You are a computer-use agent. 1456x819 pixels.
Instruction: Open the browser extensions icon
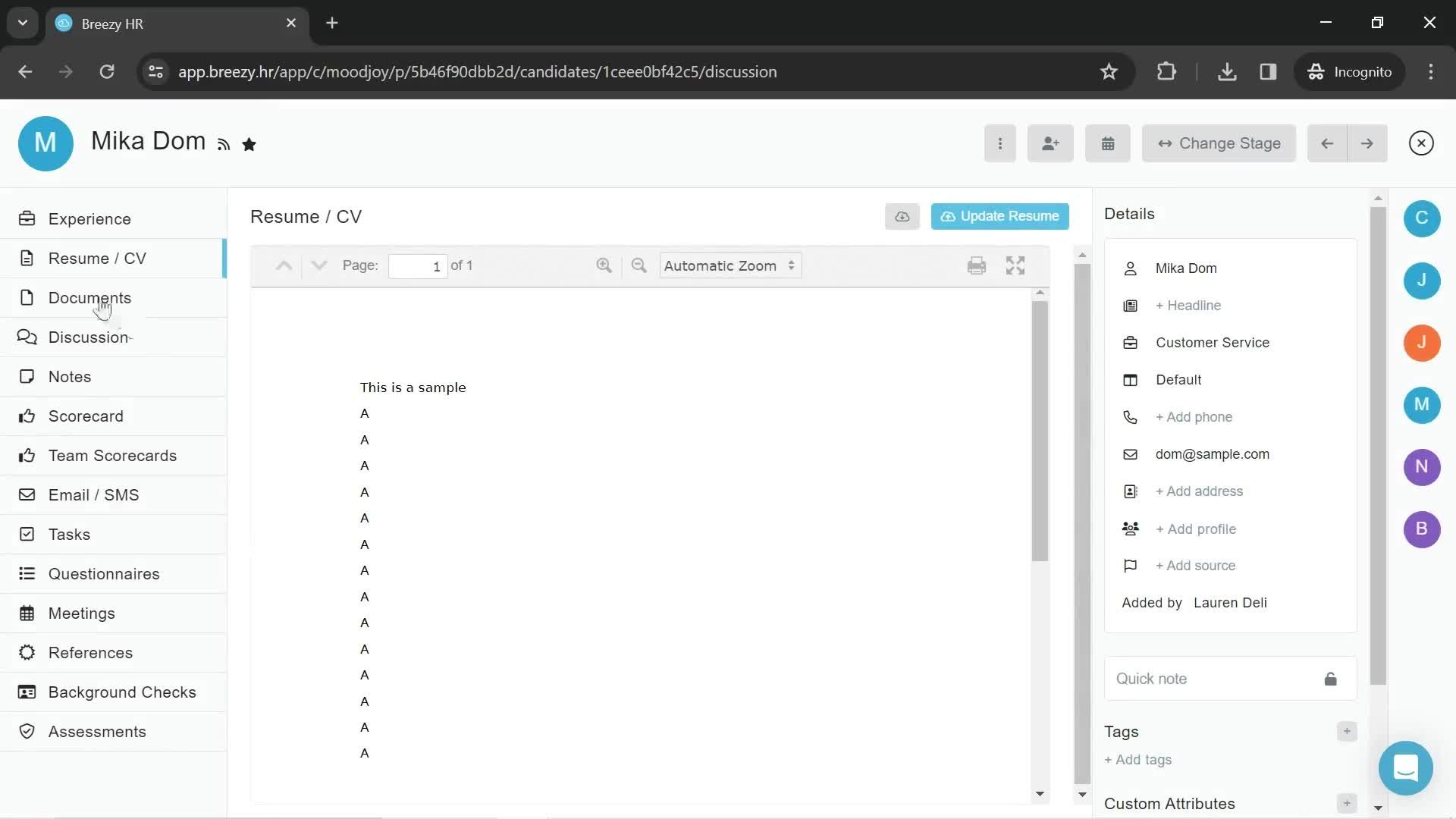click(x=1166, y=72)
